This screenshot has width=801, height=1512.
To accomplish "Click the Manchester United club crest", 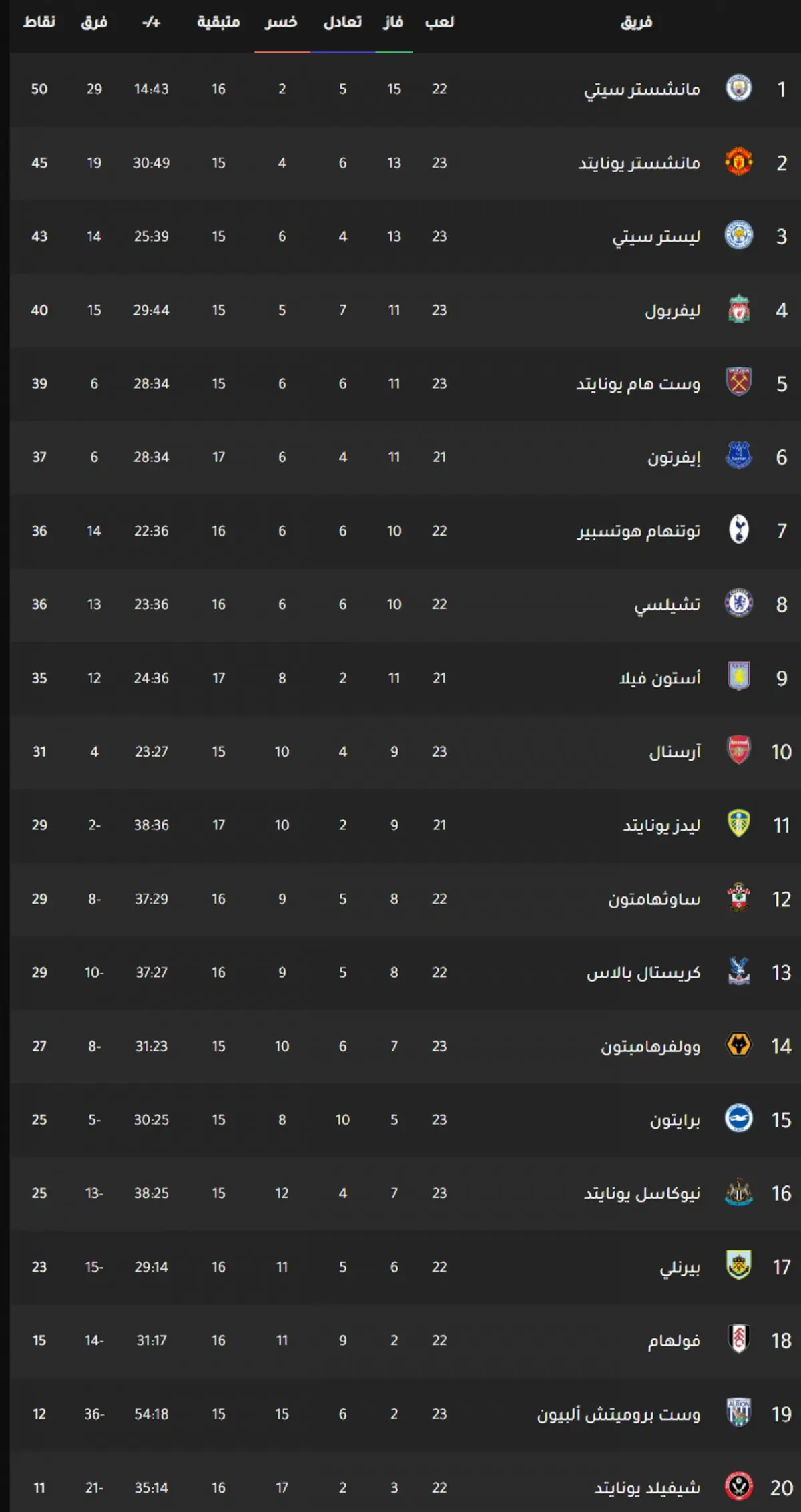I will point(738,162).
